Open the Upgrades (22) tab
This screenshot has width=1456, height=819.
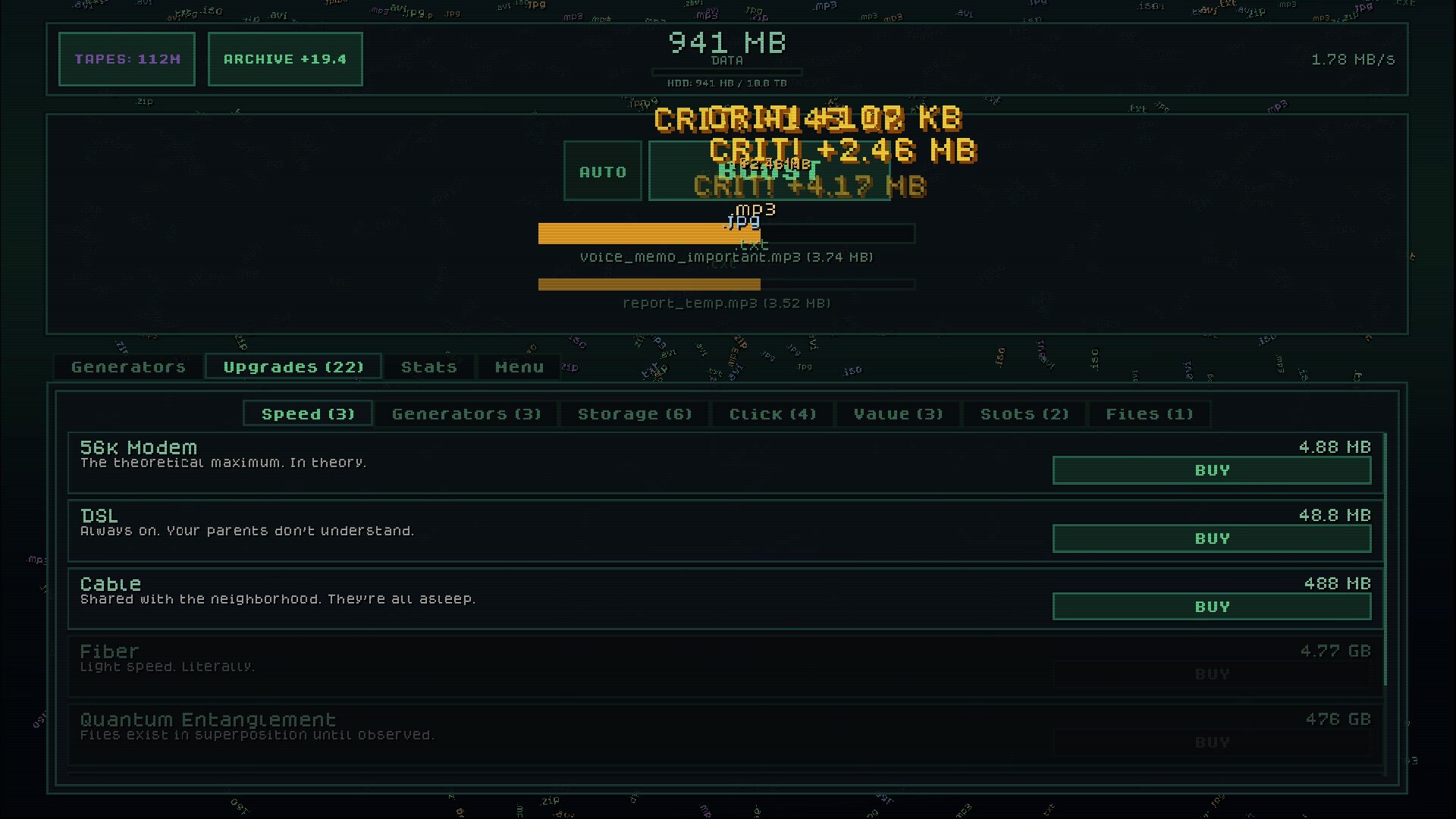[293, 366]
